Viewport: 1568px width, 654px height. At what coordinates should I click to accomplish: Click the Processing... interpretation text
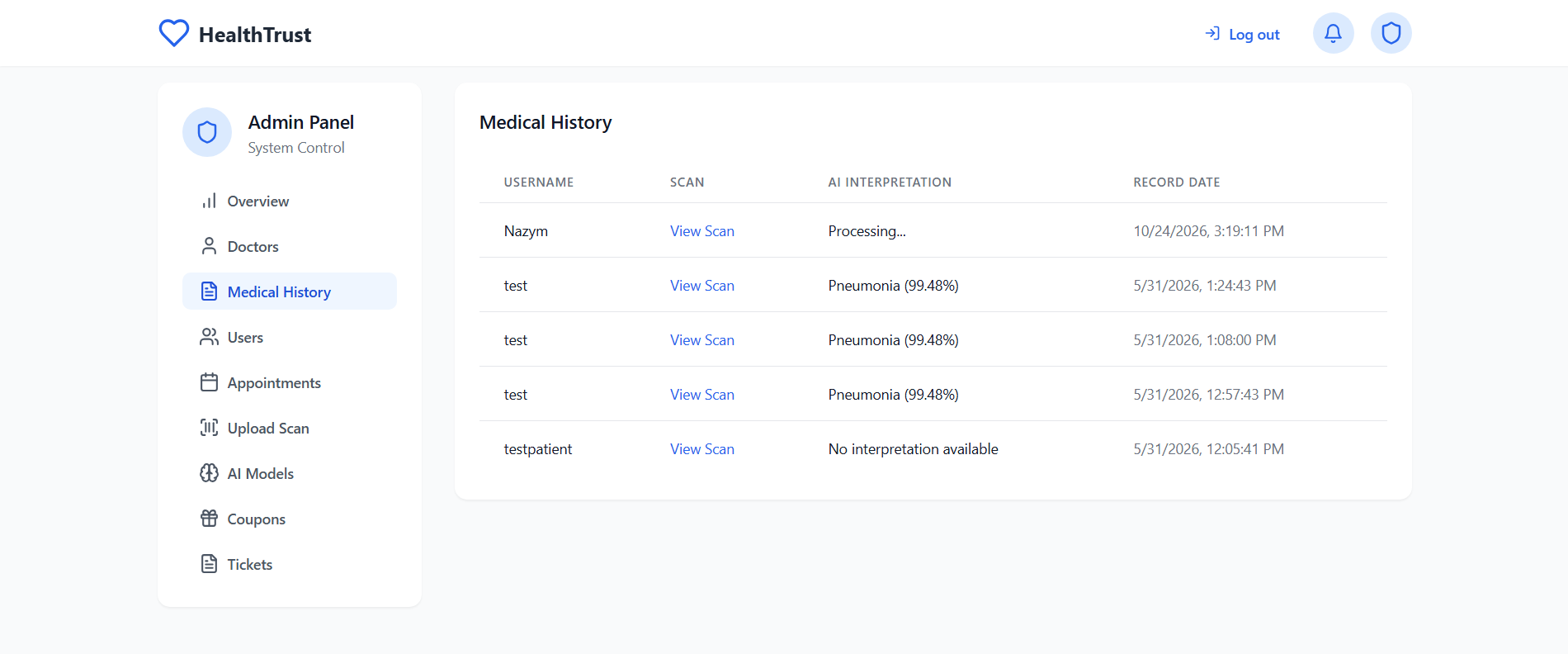point(867,231)
